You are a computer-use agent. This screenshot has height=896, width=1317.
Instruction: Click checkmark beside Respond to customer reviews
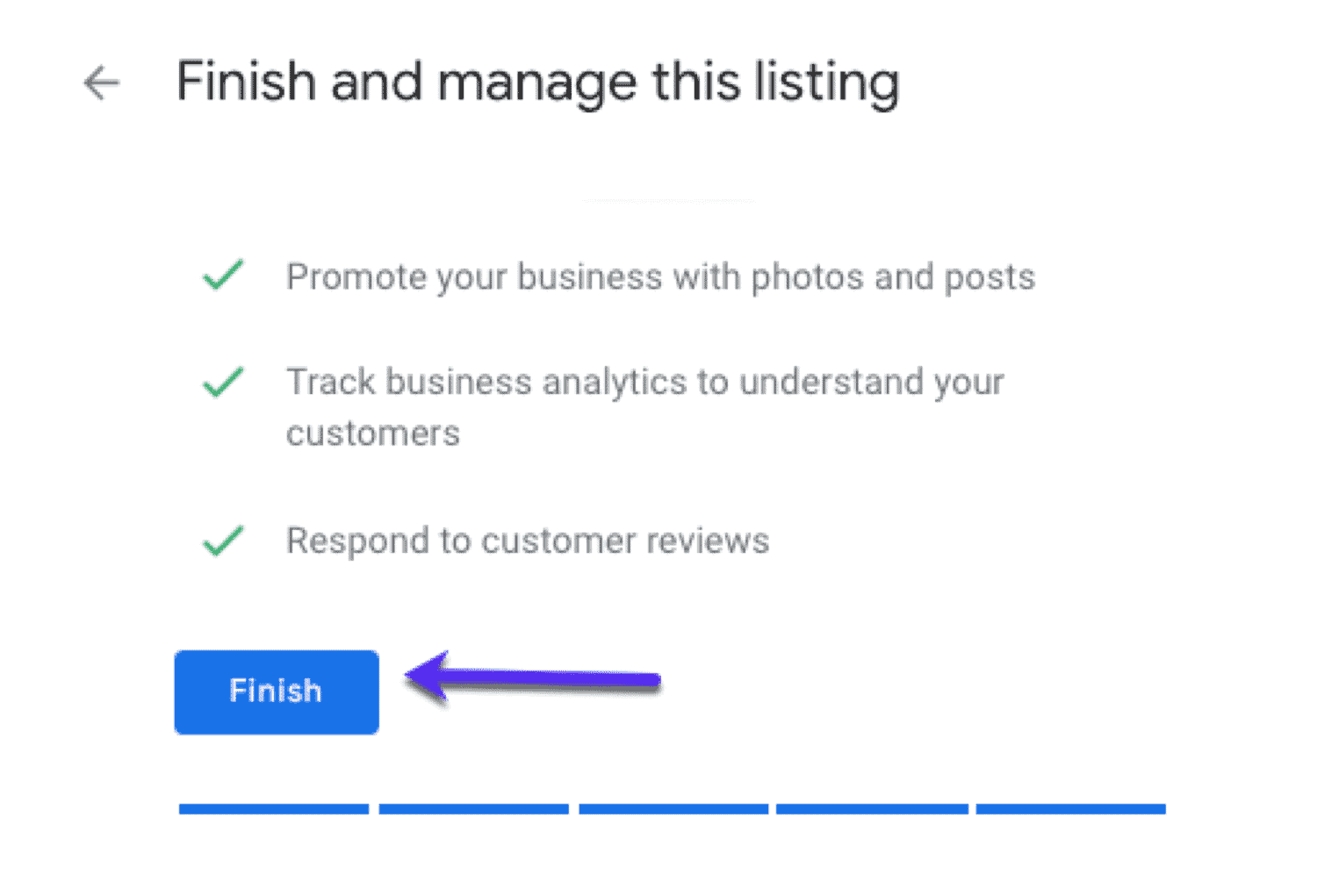point(223,541)
